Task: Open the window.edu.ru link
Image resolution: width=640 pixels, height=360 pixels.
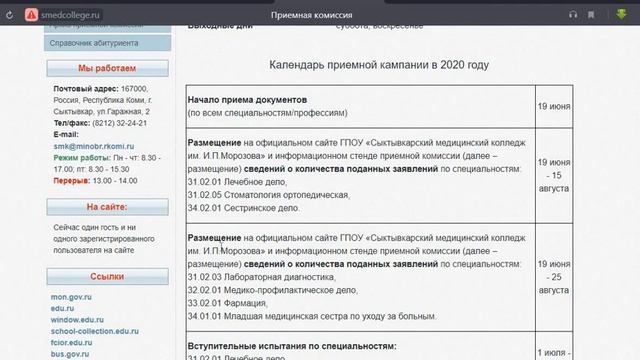Action: click(77, 320)
